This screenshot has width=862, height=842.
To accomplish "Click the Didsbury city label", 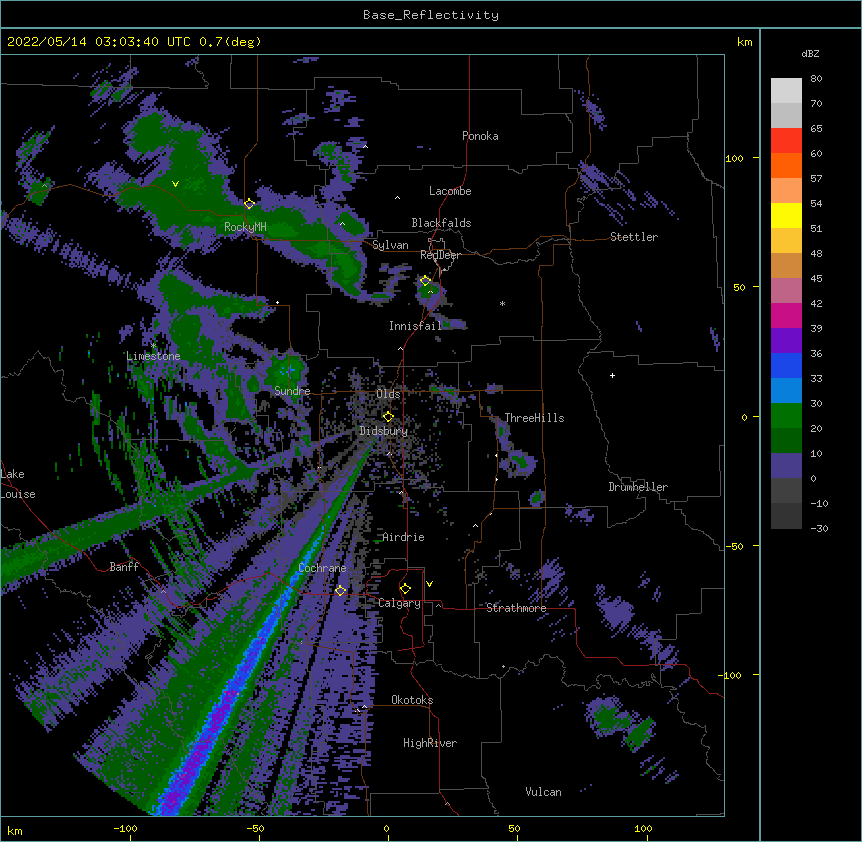I will (x=383, y=431).
